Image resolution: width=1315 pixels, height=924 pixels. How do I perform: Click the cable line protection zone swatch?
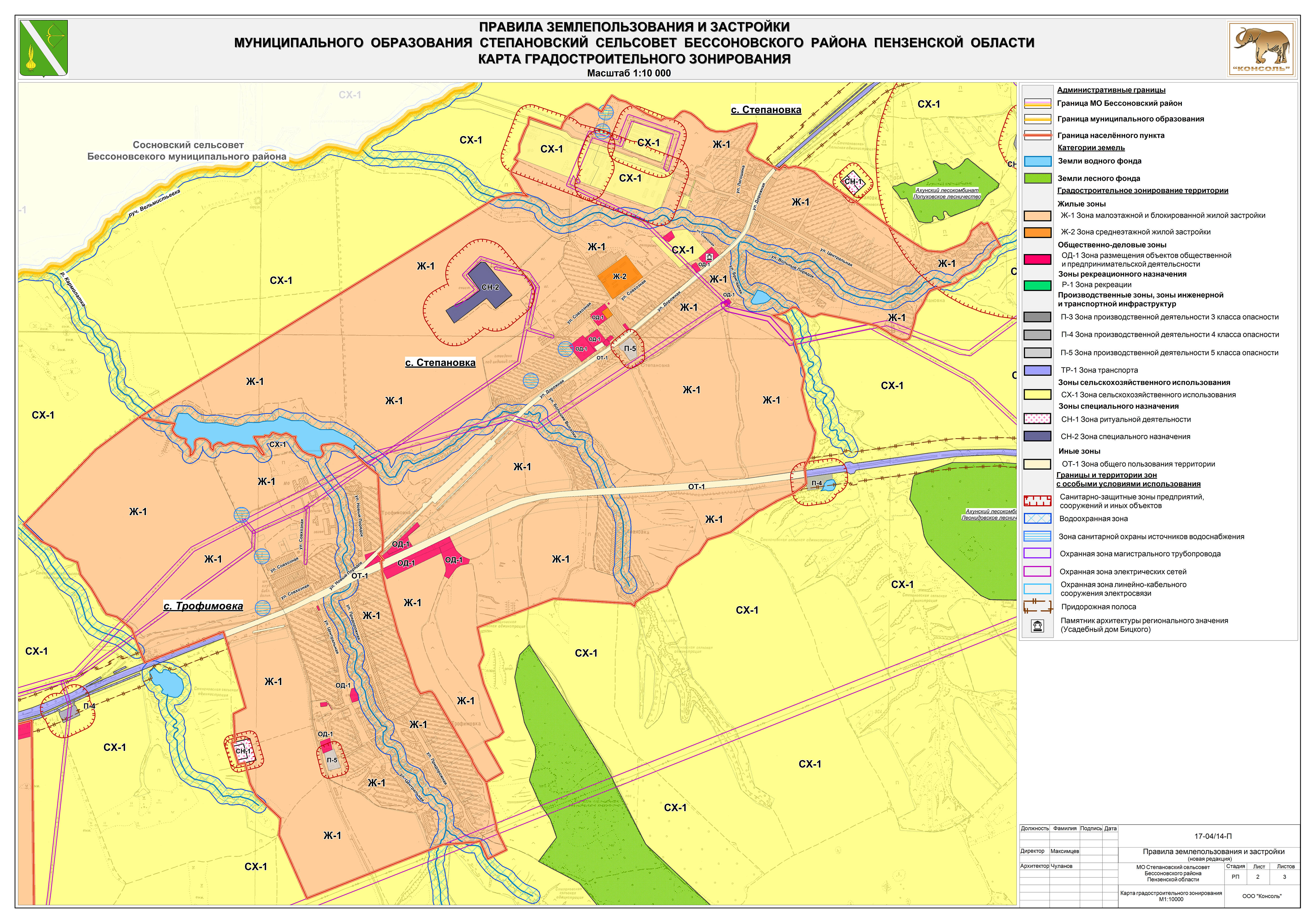pyautogui.click(x=1037, y=589)
